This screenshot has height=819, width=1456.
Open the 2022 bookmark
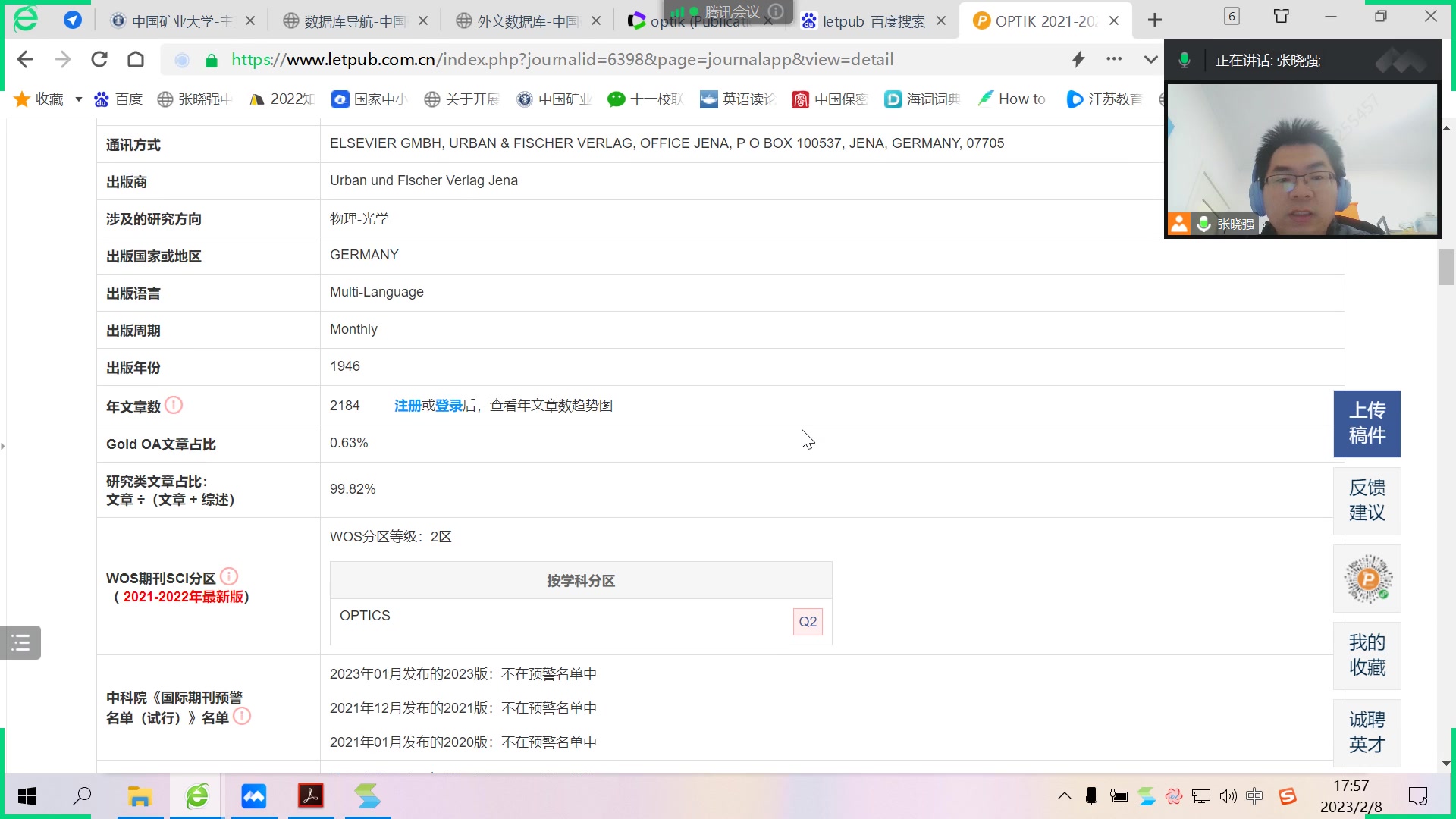282,99
